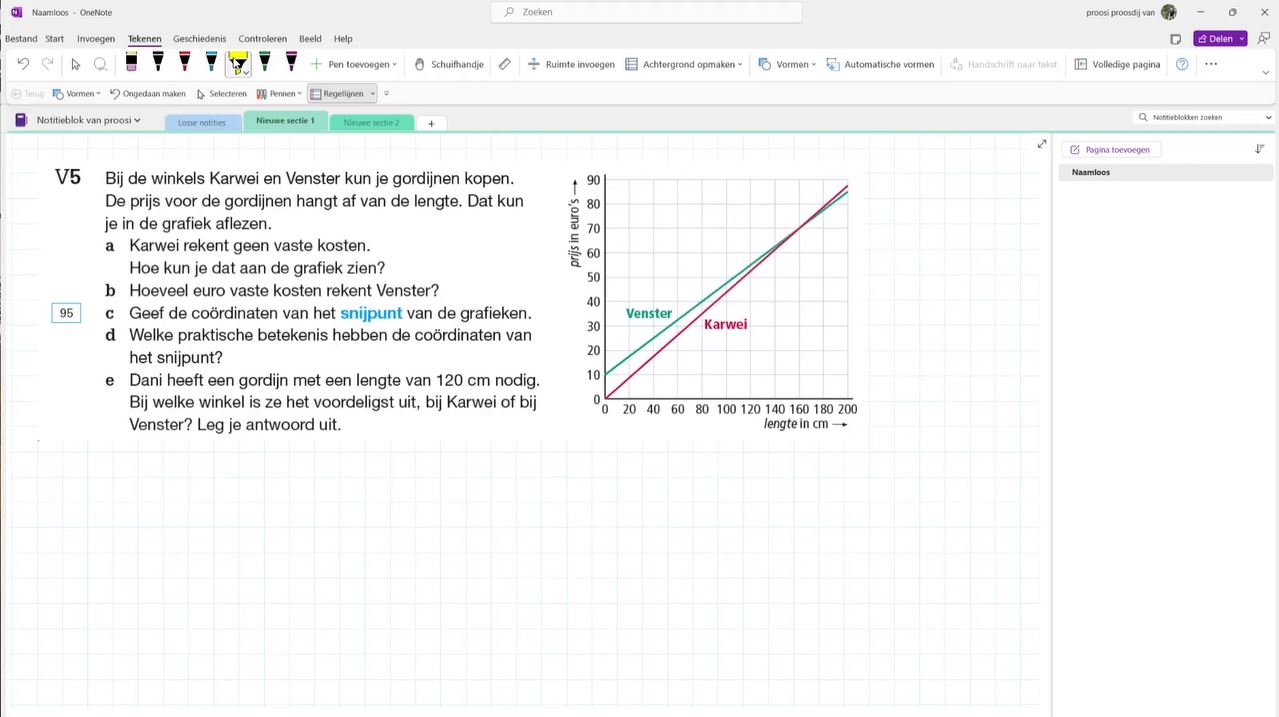
Task: Open the Pennen dropdown
Action: 279,94
